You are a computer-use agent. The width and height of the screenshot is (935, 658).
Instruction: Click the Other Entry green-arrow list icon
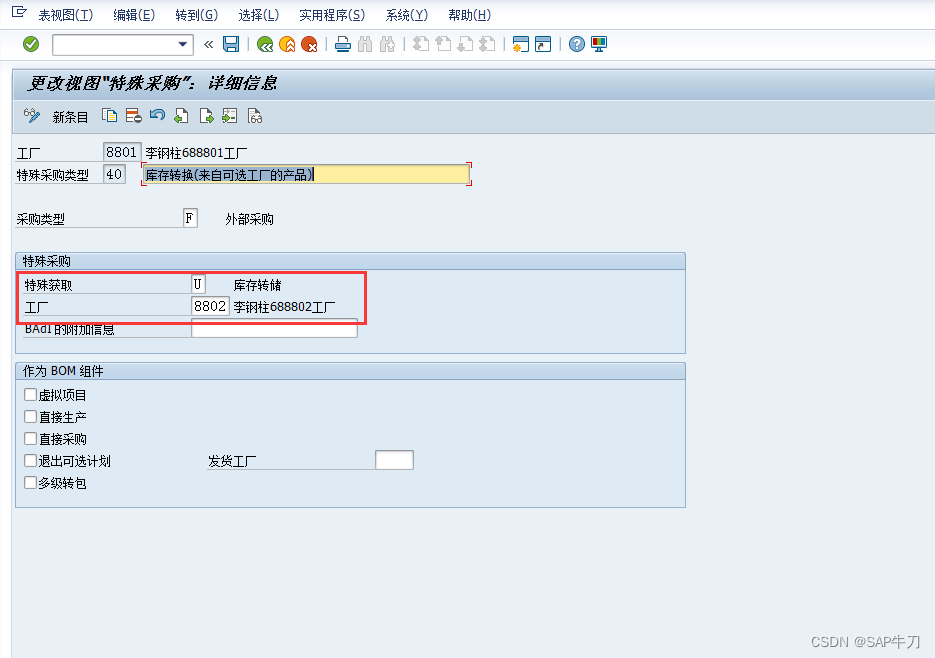coord(230,116)
